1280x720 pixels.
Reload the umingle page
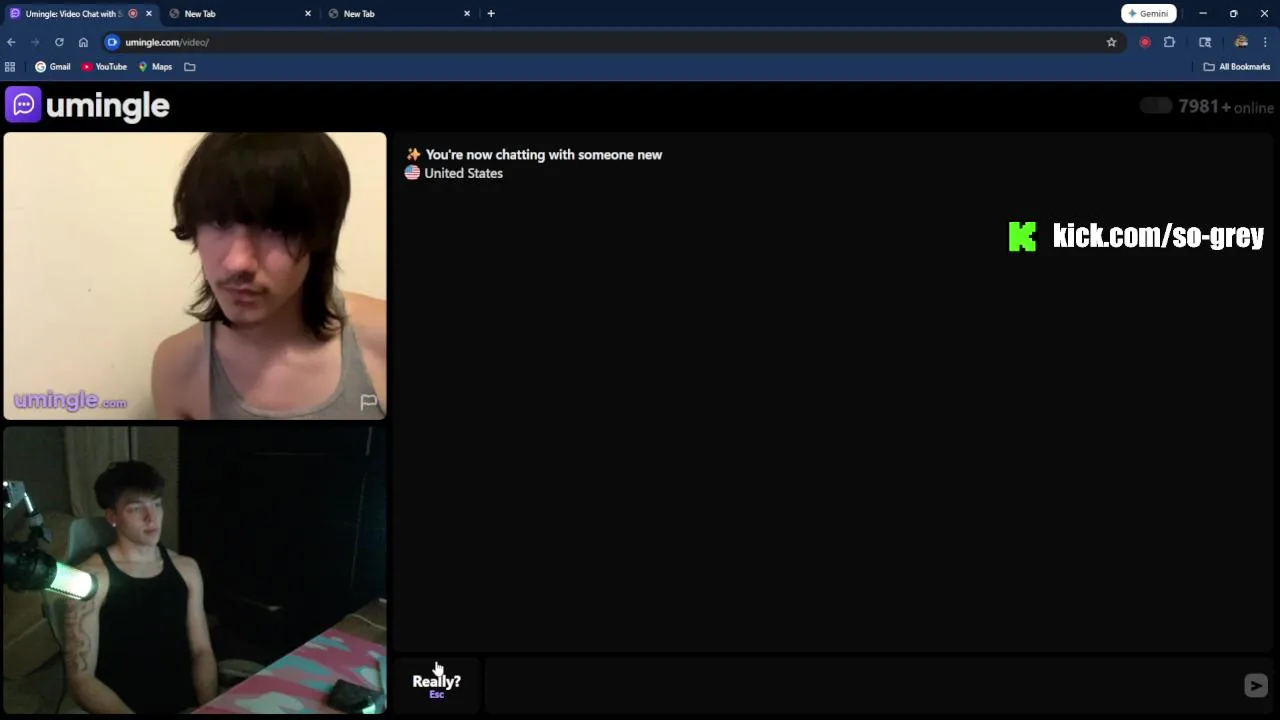pyautogui.click(x=59, y=42)
